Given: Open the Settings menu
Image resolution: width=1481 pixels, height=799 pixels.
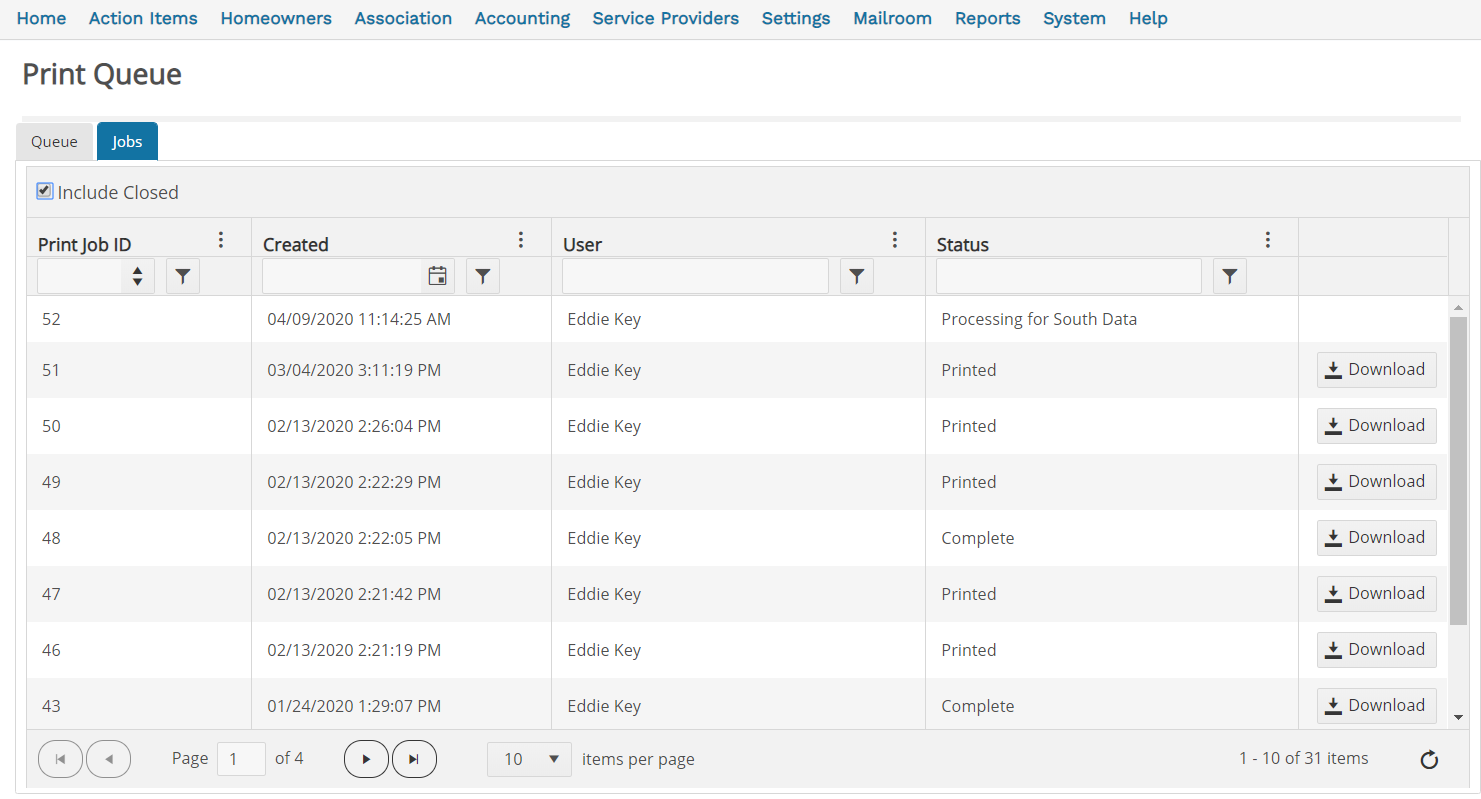Looking at the screenshot, I should [796, 18].
